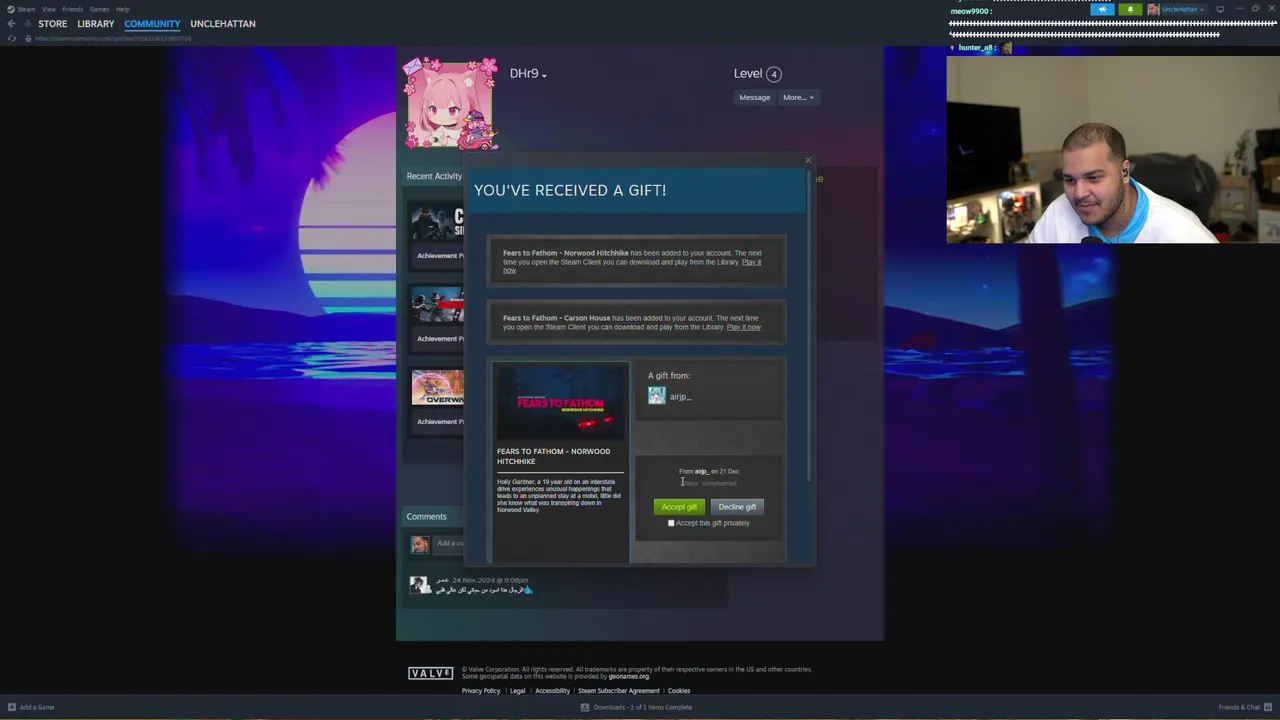The height and width of the screenshot is (720, 1280).
Task: Click the Add a comment input field
Action: [x=448, y=544]
